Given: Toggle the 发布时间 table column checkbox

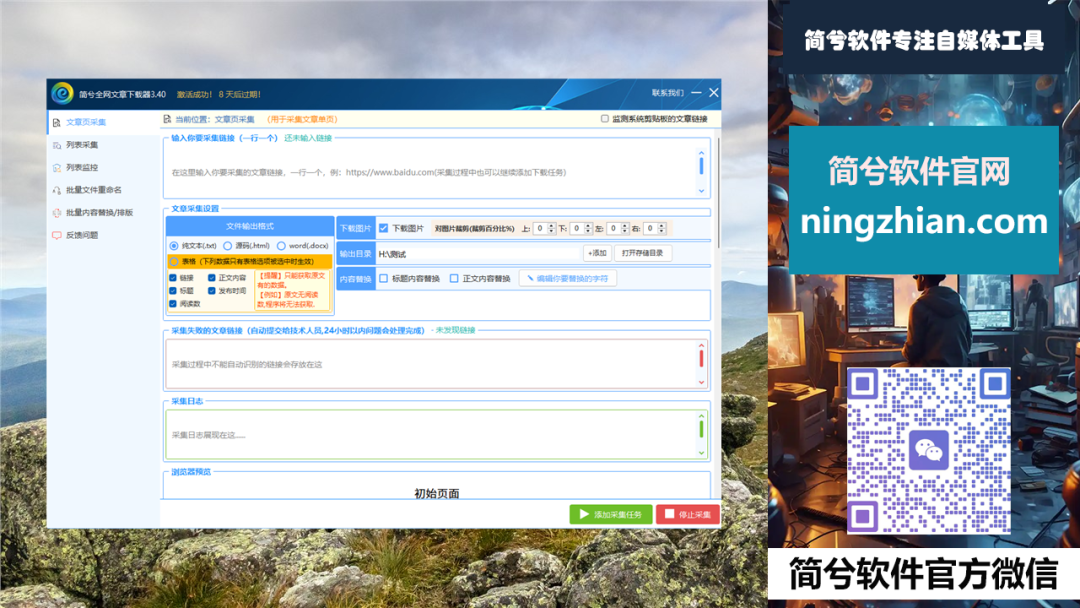Looking at the screenshot, I should 211,291.
